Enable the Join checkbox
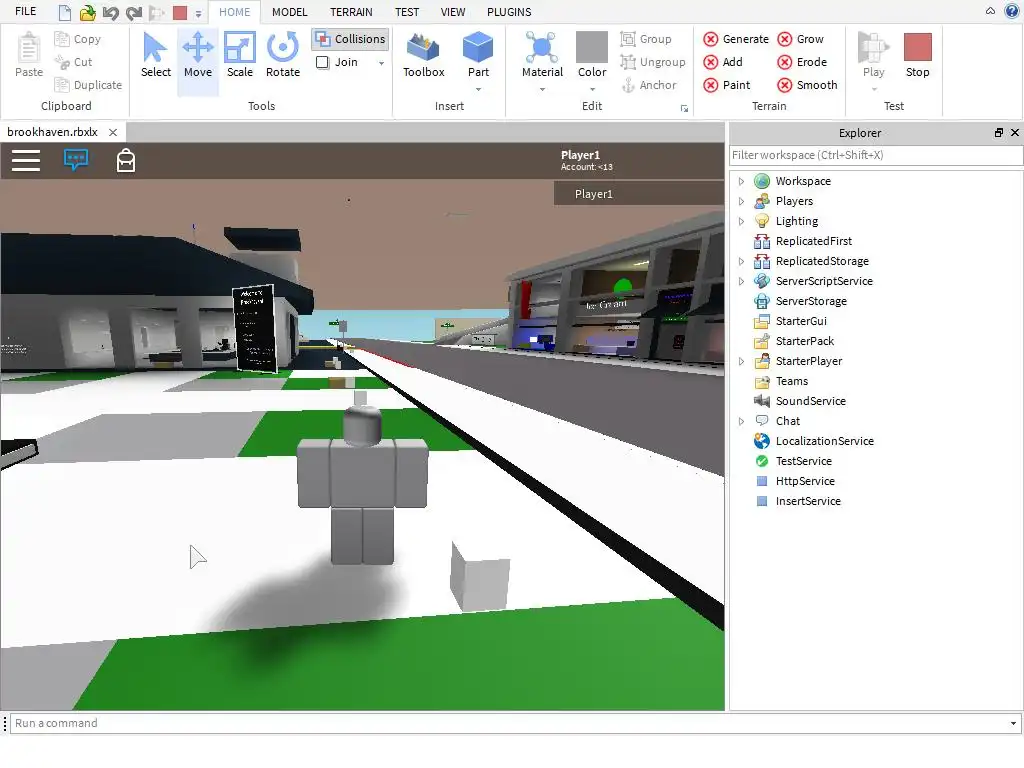The image size is (1024, 768). click(x=322, y=62)
